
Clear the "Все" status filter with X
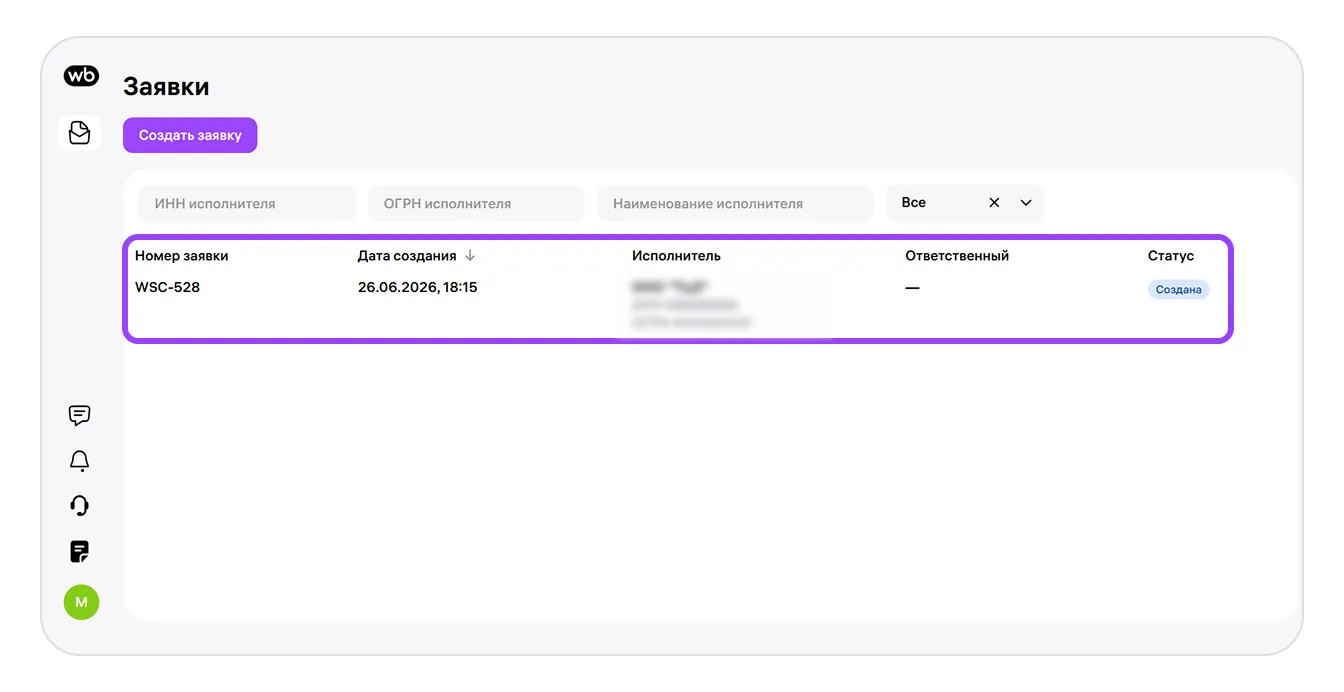(x=994, y=203)
